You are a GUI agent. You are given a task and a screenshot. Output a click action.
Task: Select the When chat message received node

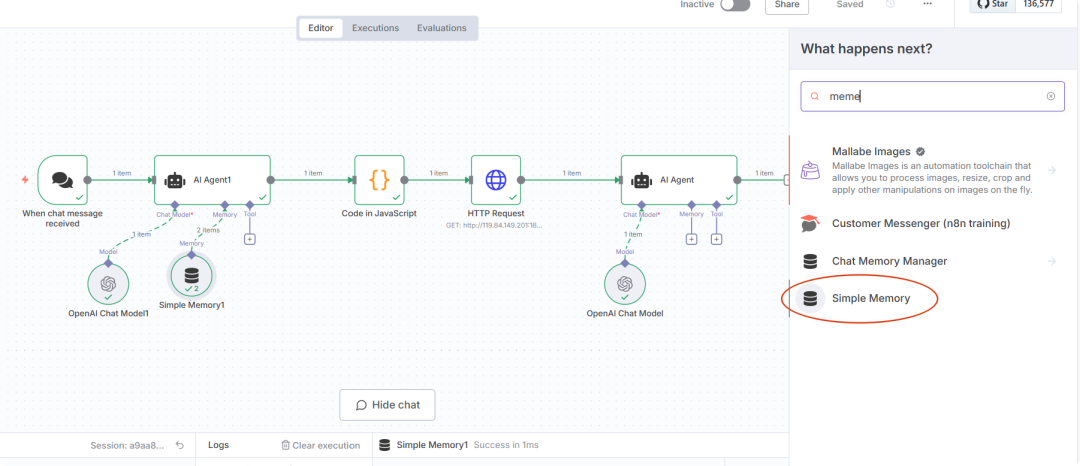tap(63, 180)
